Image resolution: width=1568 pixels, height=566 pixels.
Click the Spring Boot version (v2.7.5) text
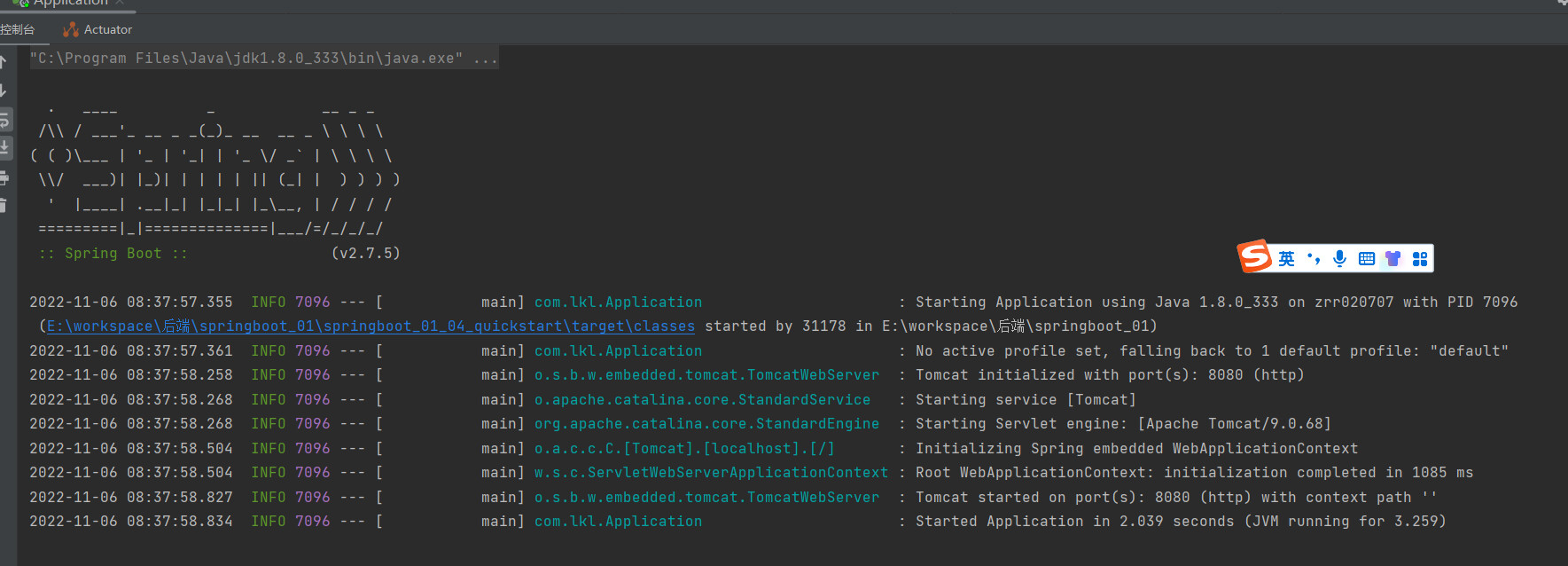pyautogui.click(x=365, y=254)
